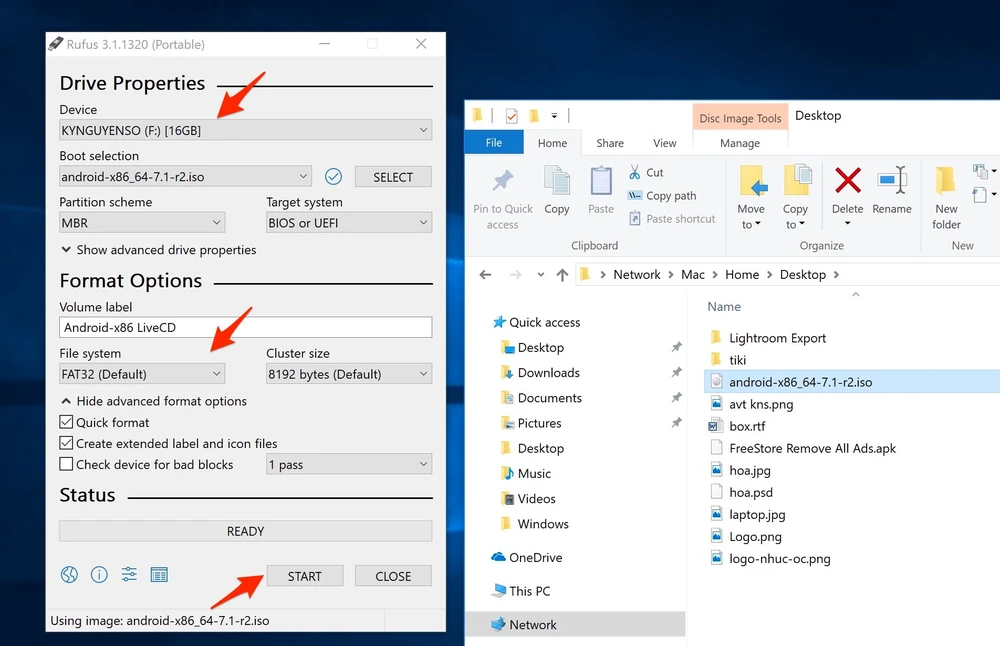Switch to the Share ribbon tab
The image size is (1000, 646).
[610, 143]
